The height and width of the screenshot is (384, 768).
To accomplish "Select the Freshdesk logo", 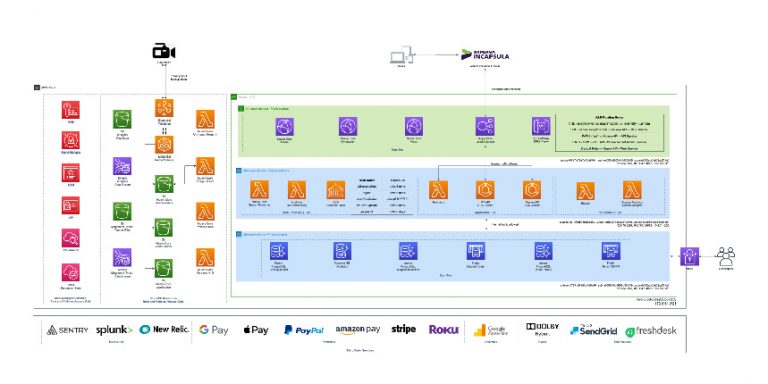I will point(651,331).
